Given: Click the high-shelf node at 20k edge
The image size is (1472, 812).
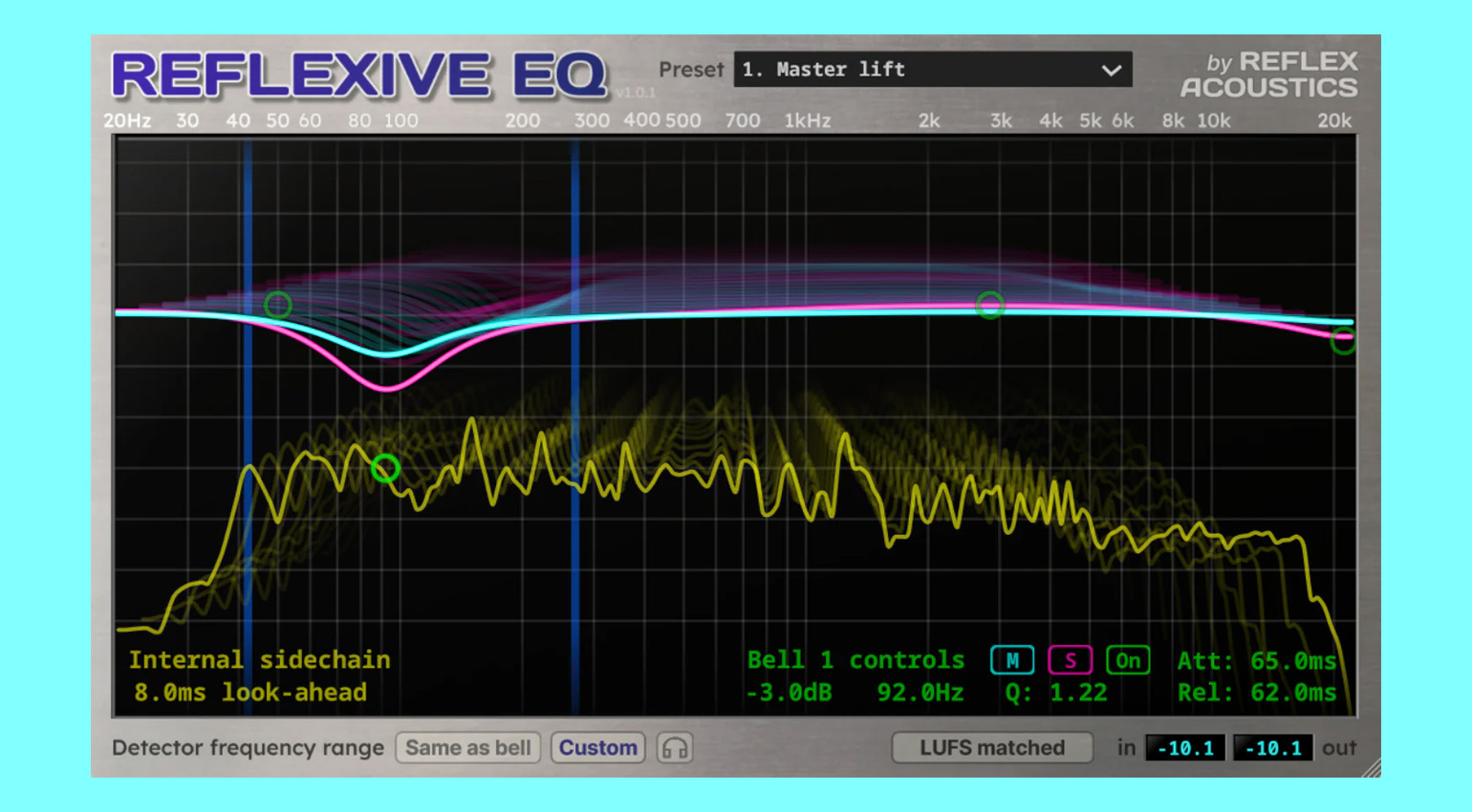Looking at the screenshot, I should (1343, 340).
